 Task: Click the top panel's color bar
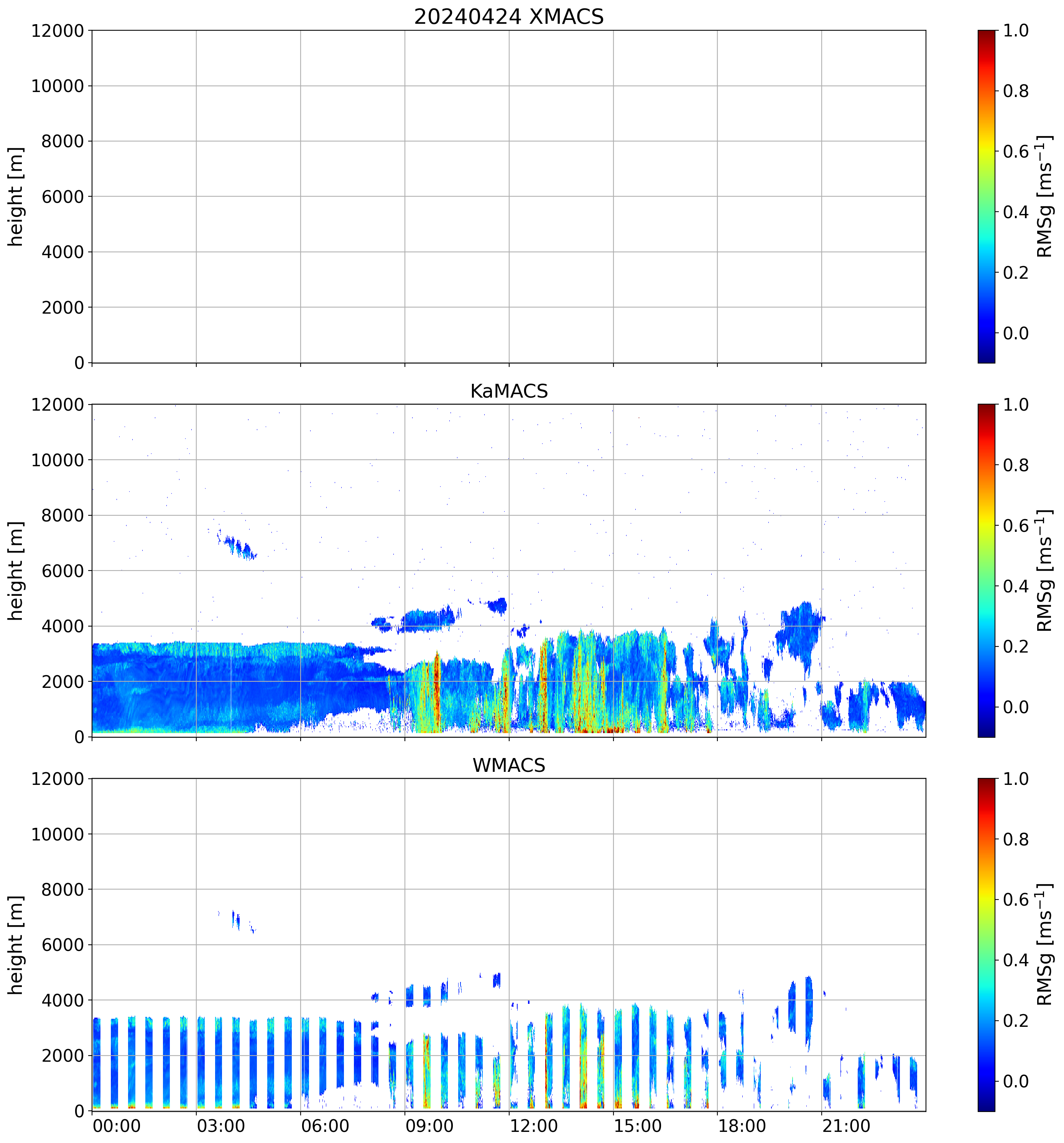click(986, 196)
